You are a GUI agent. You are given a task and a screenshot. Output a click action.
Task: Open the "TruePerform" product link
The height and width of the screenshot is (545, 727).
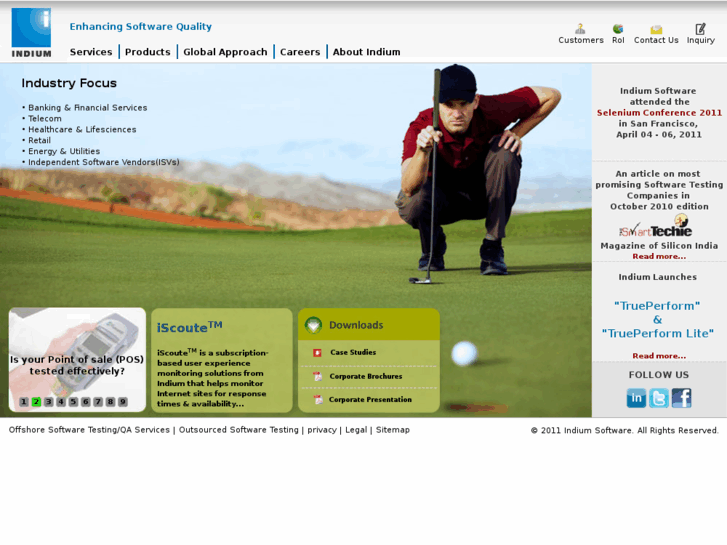657,306
